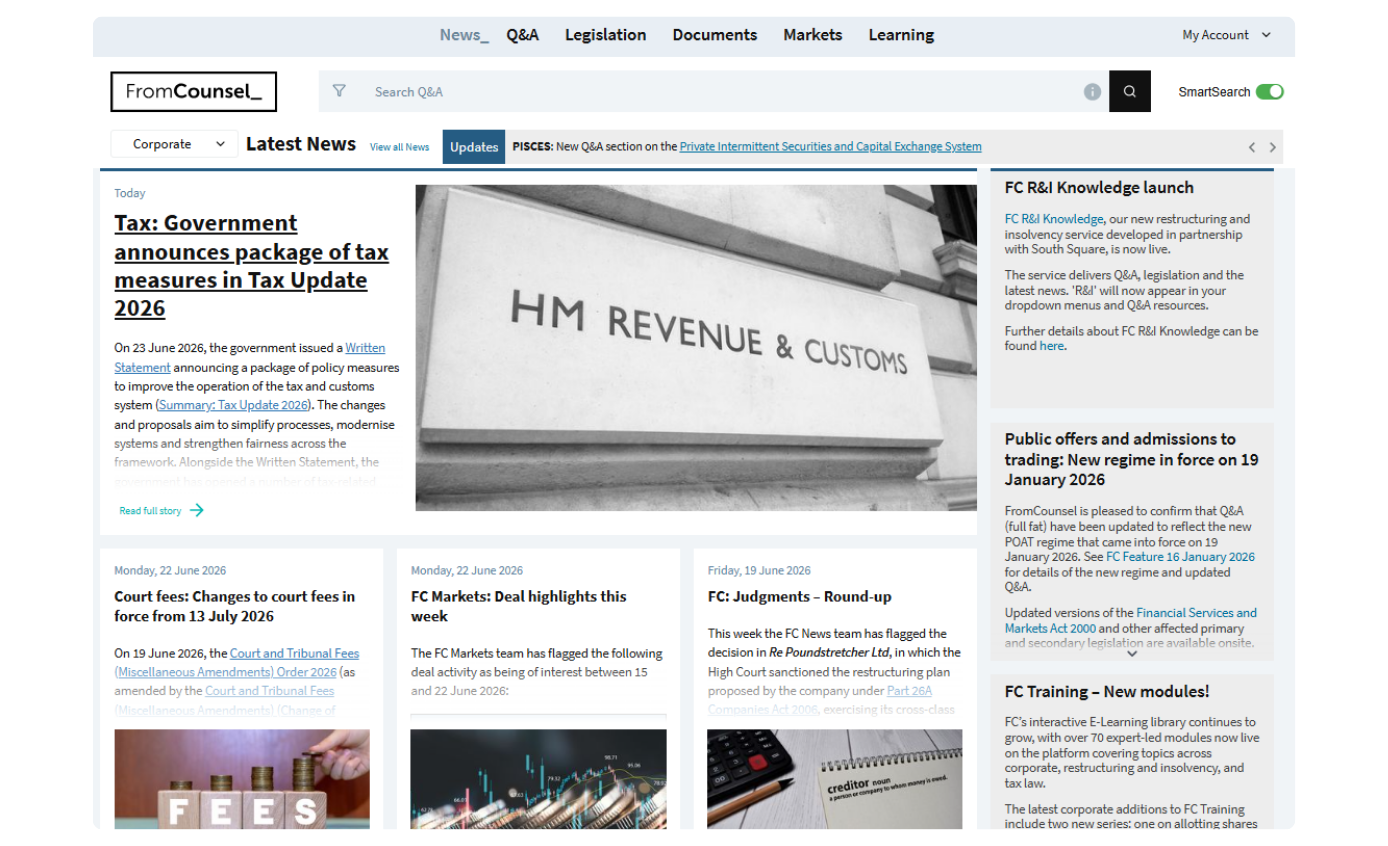Click the Today date label
The height and width of the screenshot is (846, 1388).
coord(130,193)
